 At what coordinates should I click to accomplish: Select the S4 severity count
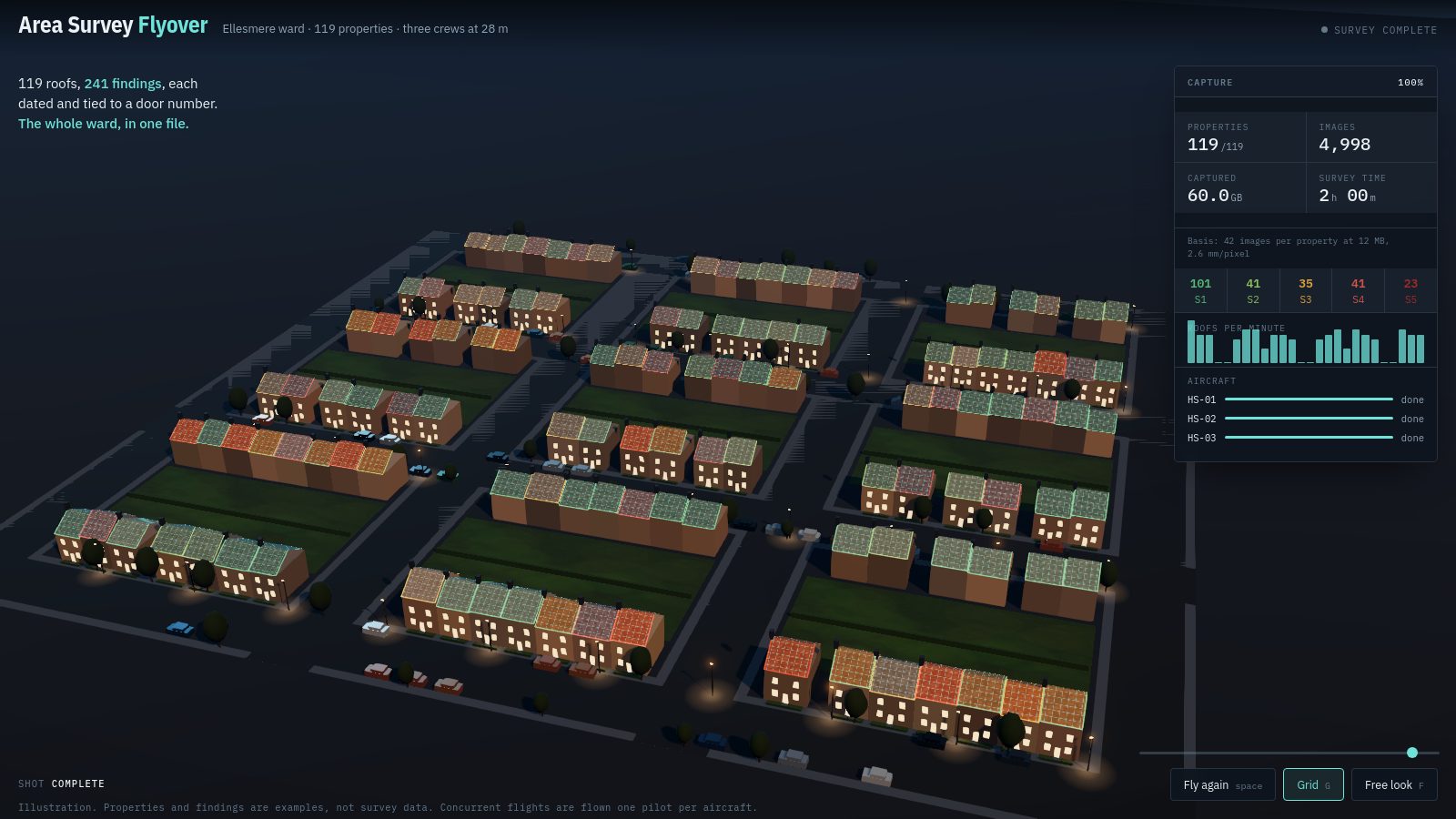click(x=1358, y=290)
